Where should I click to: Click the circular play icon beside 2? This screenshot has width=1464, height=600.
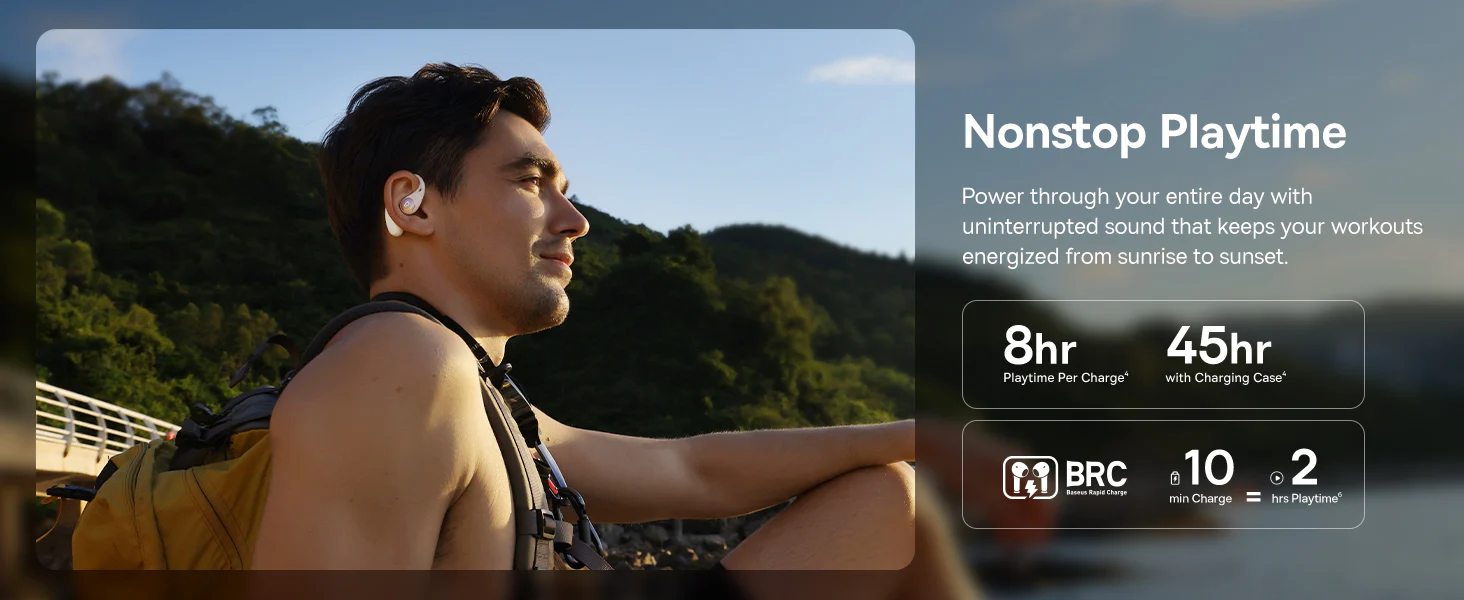coord(1277,478)
